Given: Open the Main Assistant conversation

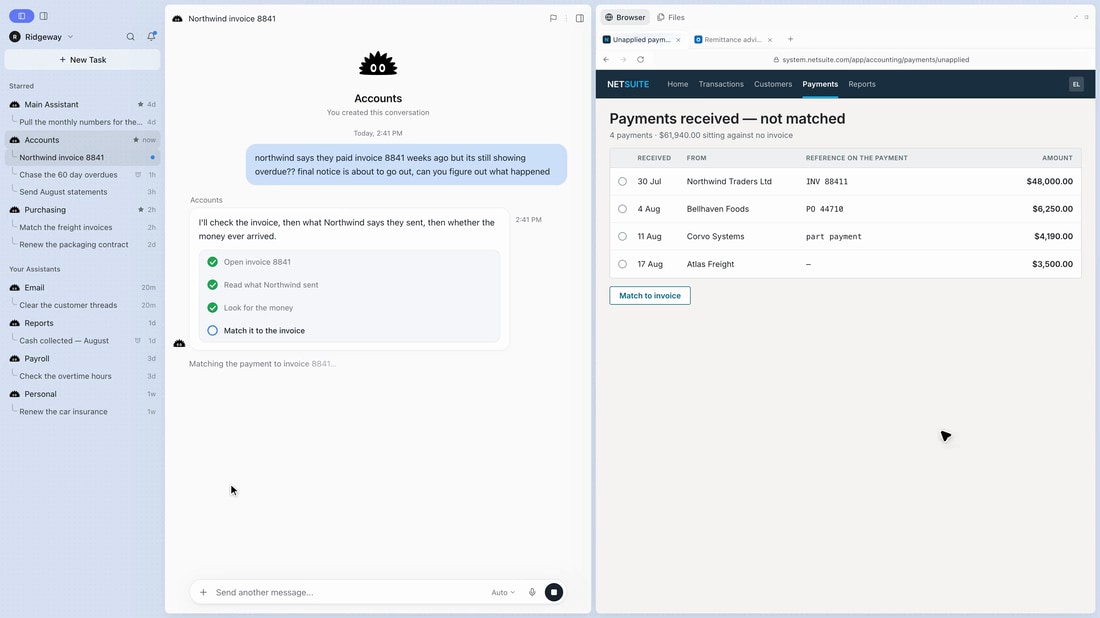Looking at the screenshot, I should (x=51, y=105).
